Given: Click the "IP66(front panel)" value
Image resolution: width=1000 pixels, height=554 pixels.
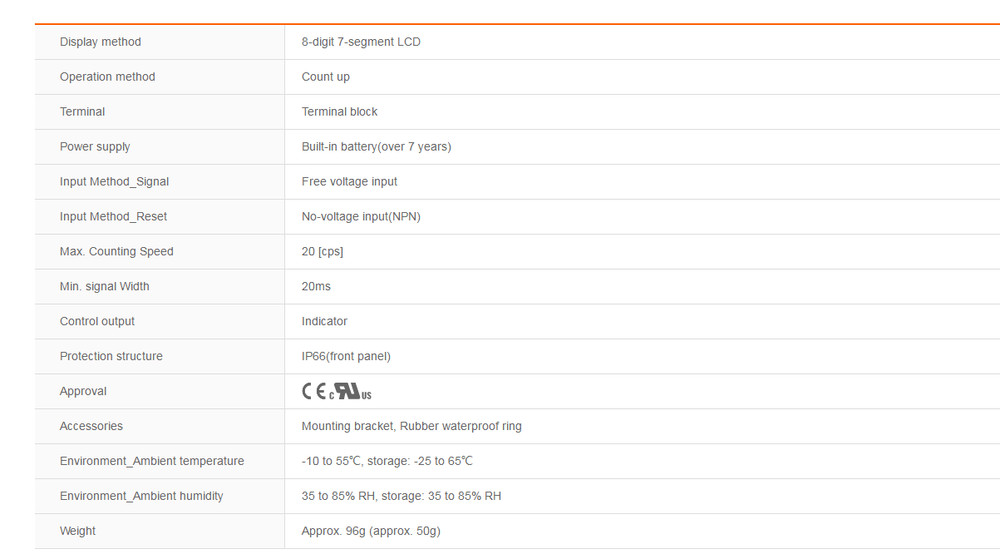Looking at the screenshot, I should pyautogui.click(x=346, y=357).
